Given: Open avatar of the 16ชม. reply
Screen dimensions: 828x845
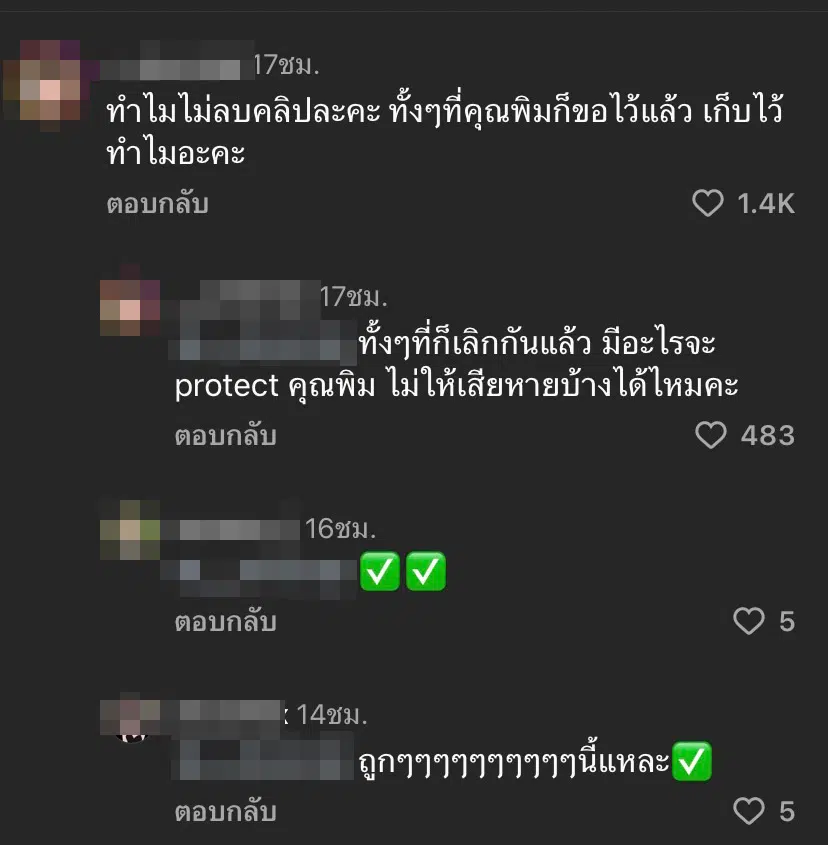Looking at the screenshot, I should click(130, 530).
